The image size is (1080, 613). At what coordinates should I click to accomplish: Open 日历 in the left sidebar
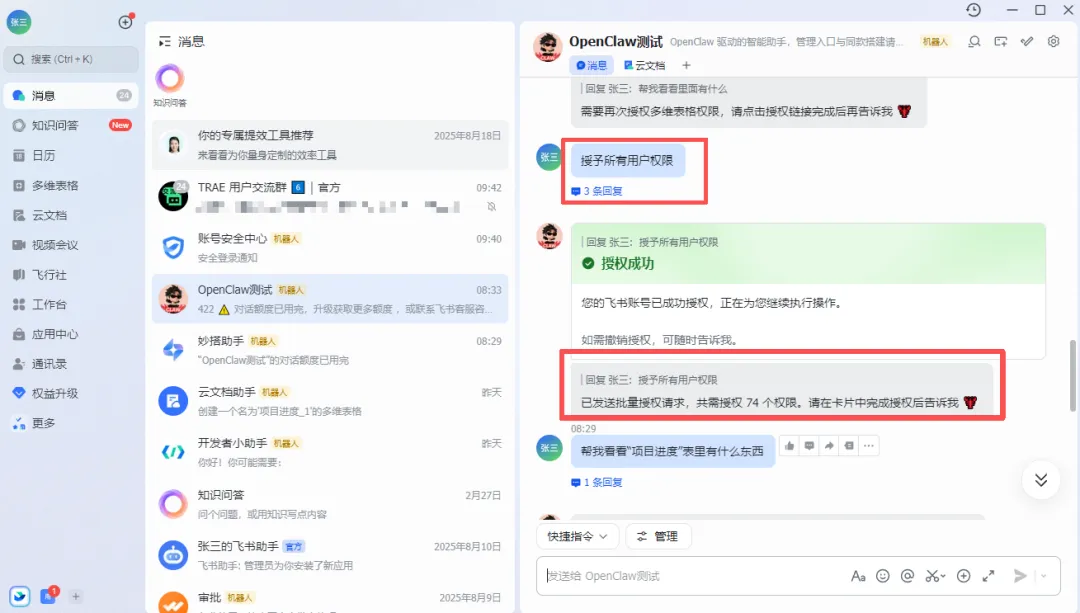pyautogui.click(x=71, y=156)
